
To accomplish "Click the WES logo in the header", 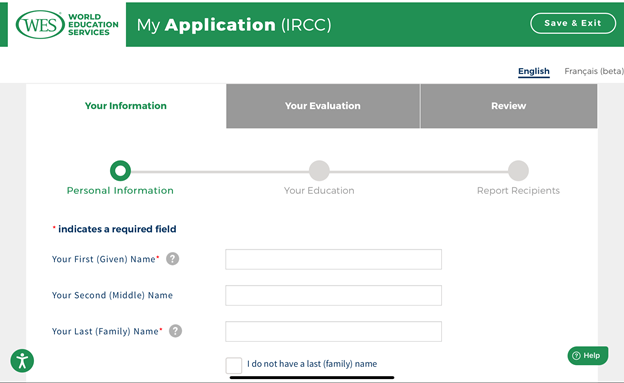I will point(67,24).
